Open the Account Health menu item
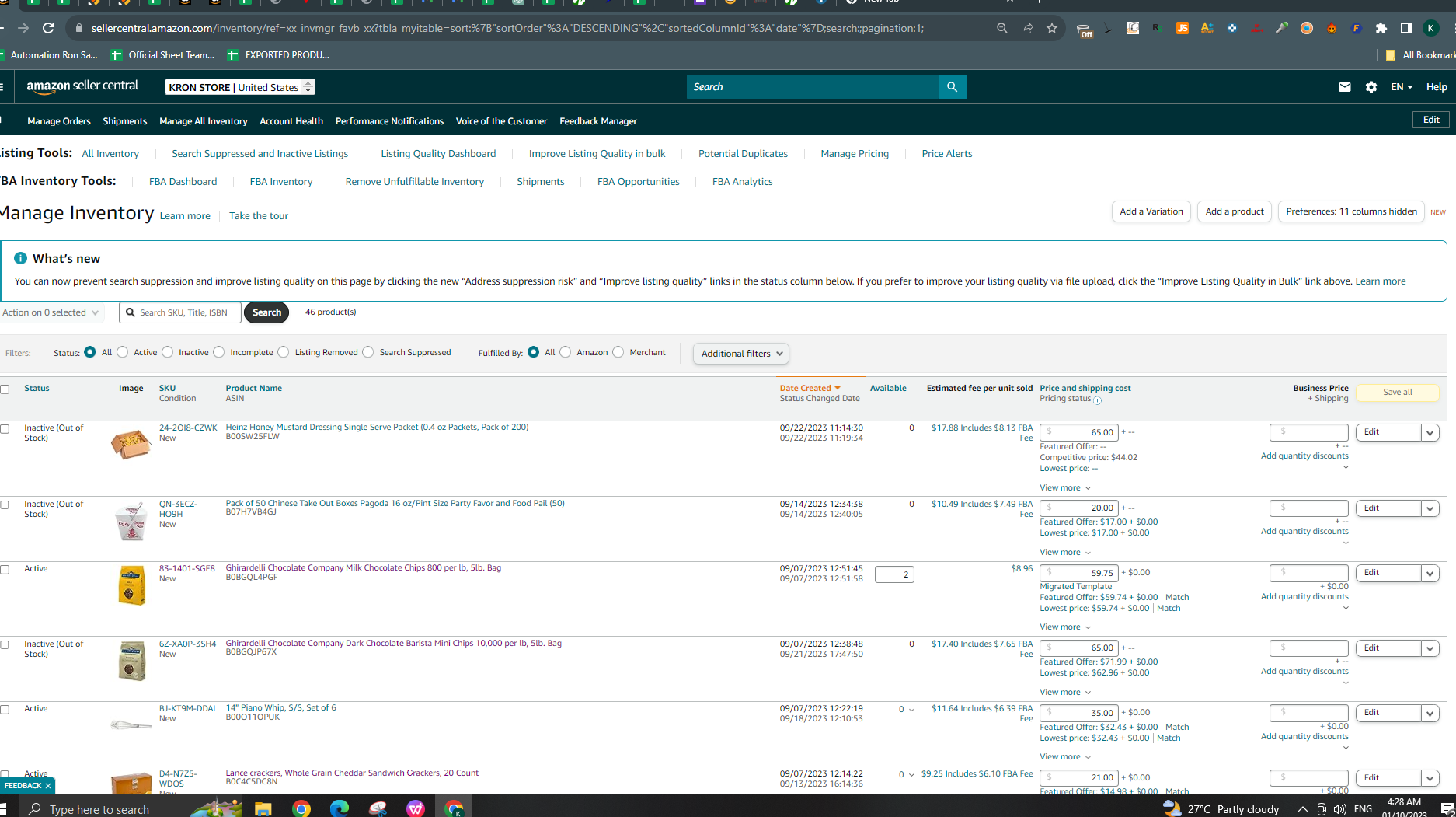This screenshot has height=817, width=1456. click(291, 121)
